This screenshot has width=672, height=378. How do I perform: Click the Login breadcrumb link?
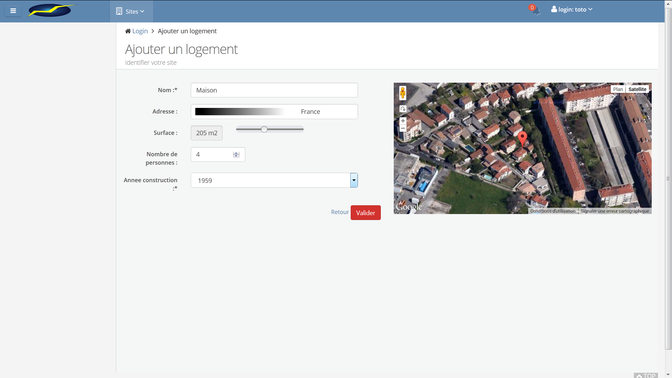coord(140,31)
